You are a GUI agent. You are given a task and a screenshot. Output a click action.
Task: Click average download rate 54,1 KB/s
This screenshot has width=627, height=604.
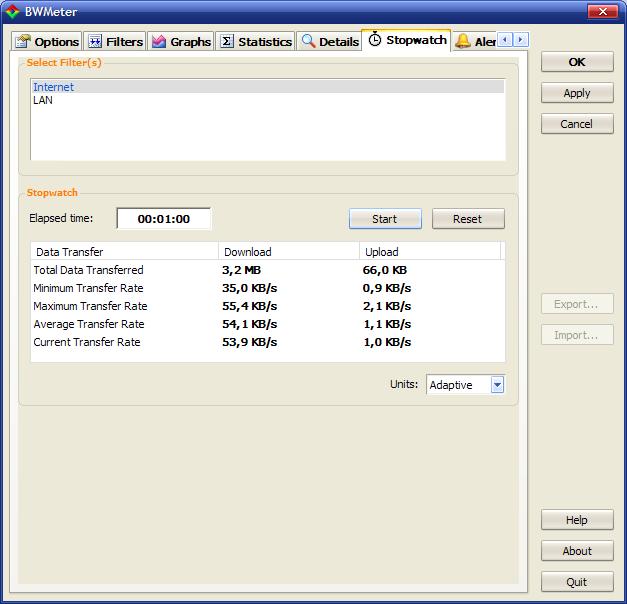[250, 324]
